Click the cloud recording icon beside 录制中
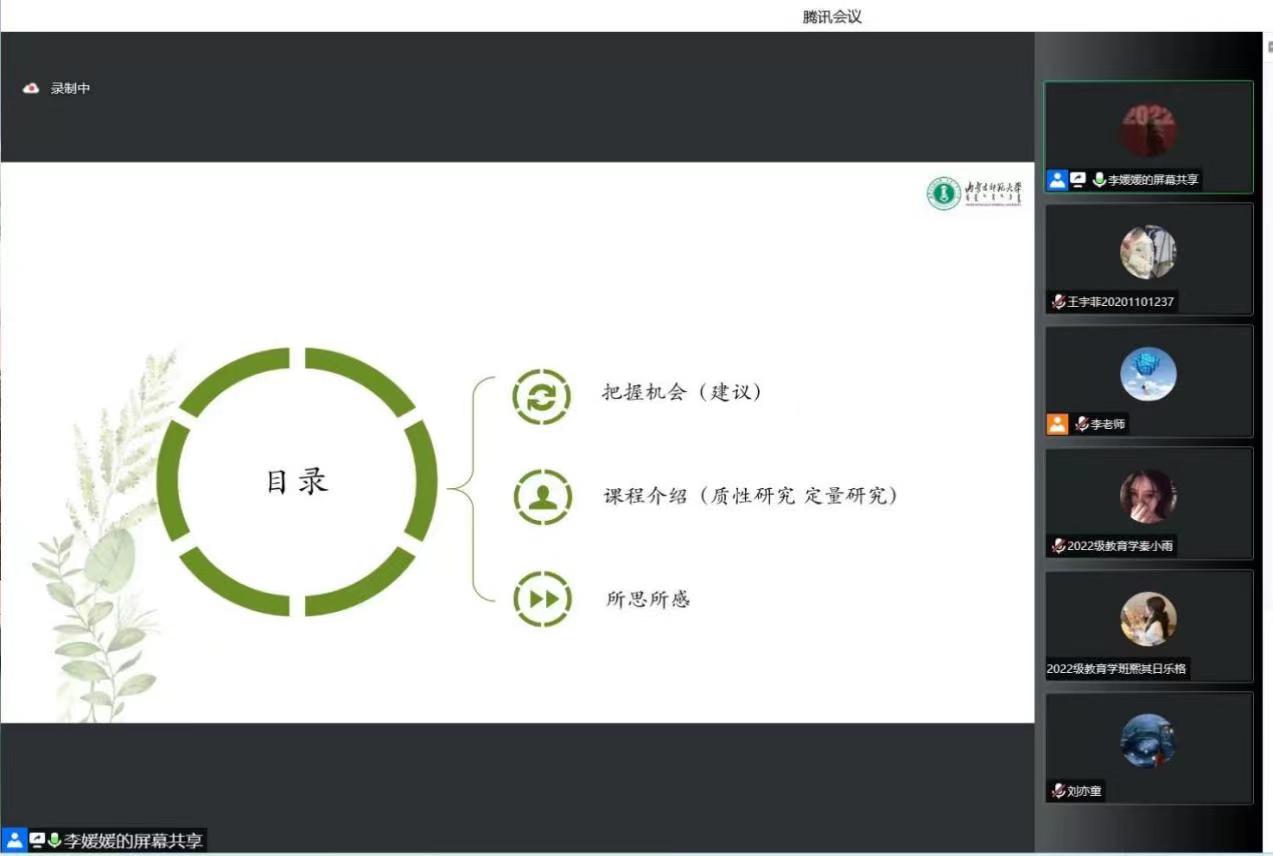The width and height of the screenshot is (1273, 856). tap(31, 88)
